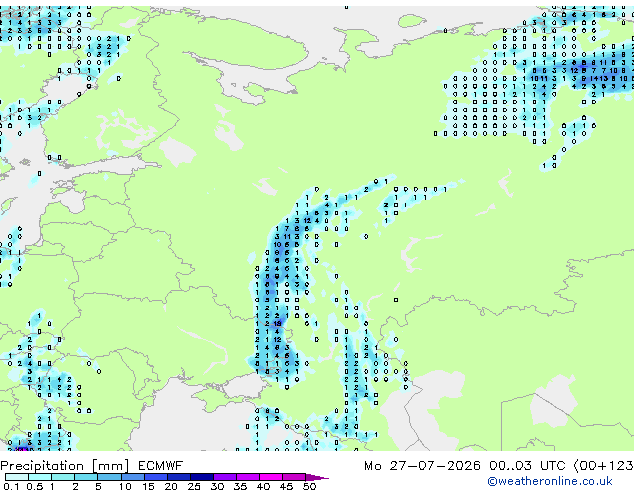The width and height of the screenshot is (634, 490).
Task: Click the 15–20 mm blue legend box
Action: click(x=156, y=477)
